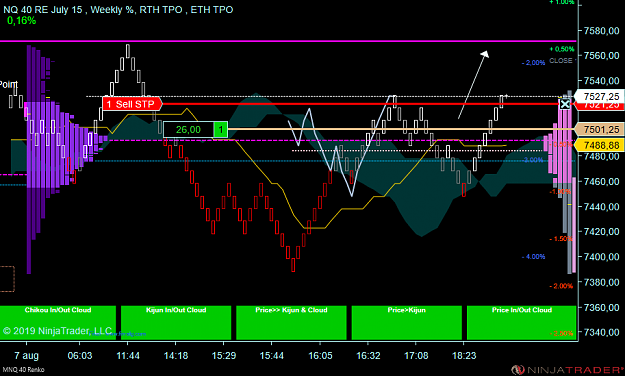Screen dimensions: 625x376
Task: Select the 7501,25 entry price marker
Action: tap(599, 129)
